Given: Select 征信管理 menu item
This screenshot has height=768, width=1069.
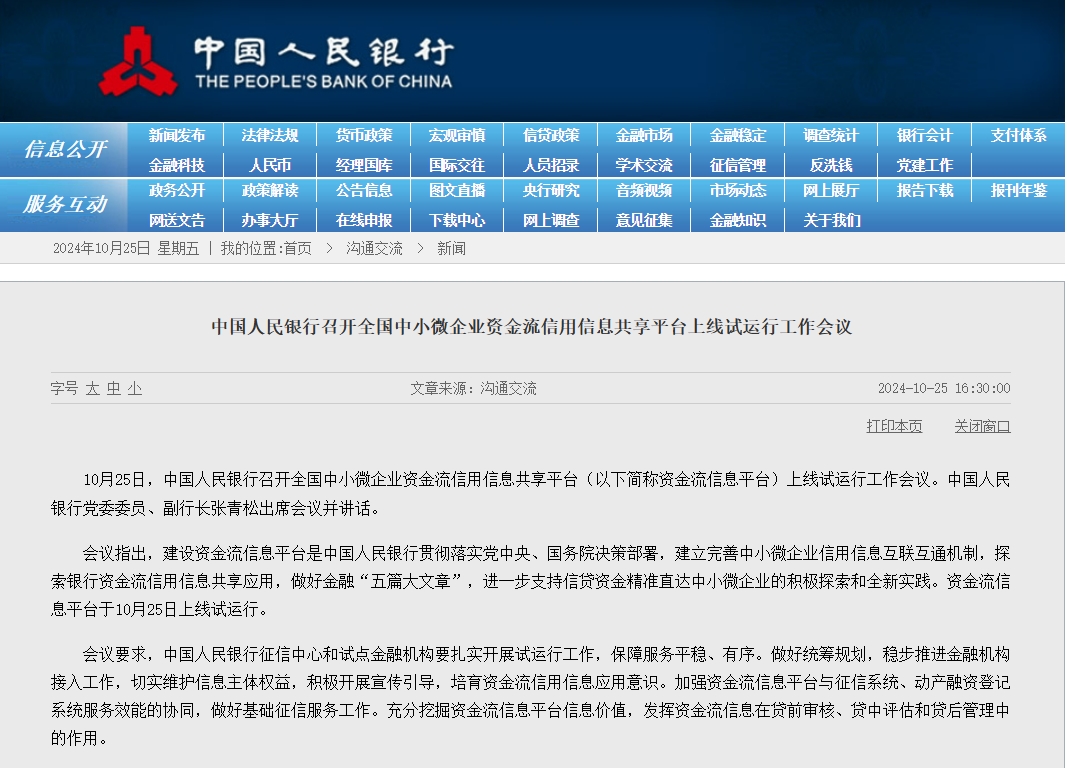Looking at the screenshot, I should coord(738,165).
